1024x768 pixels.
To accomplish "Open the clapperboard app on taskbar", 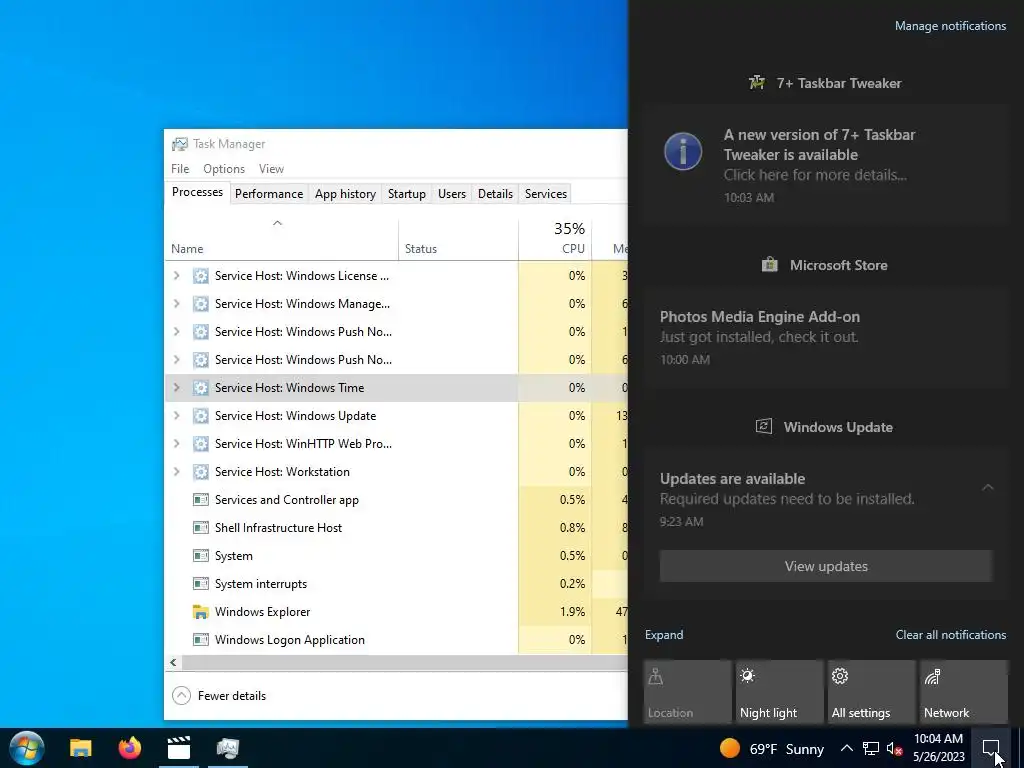I will 178,748.
